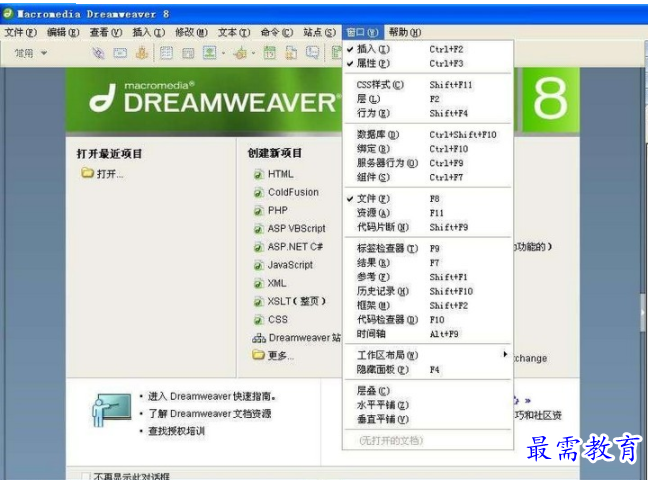
Task: Select 标签检查器(T) F9 menu entry
Action: tap(428, 248)
